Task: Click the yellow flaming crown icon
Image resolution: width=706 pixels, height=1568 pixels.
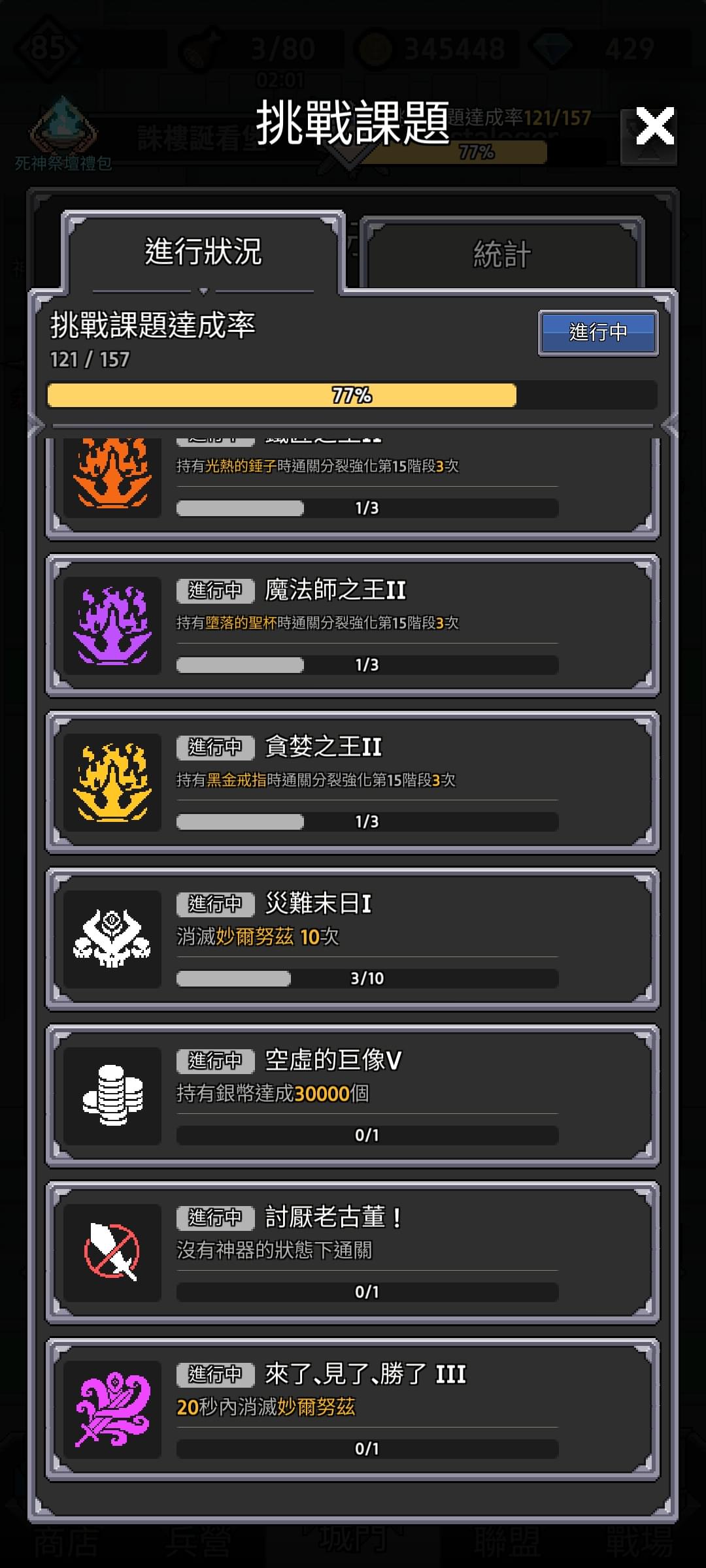Action: click(x=112, y=782)
